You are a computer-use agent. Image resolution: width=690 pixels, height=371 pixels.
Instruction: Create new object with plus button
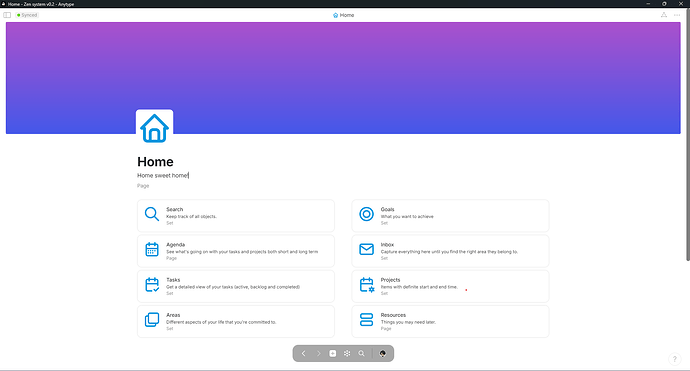(333, 353)
